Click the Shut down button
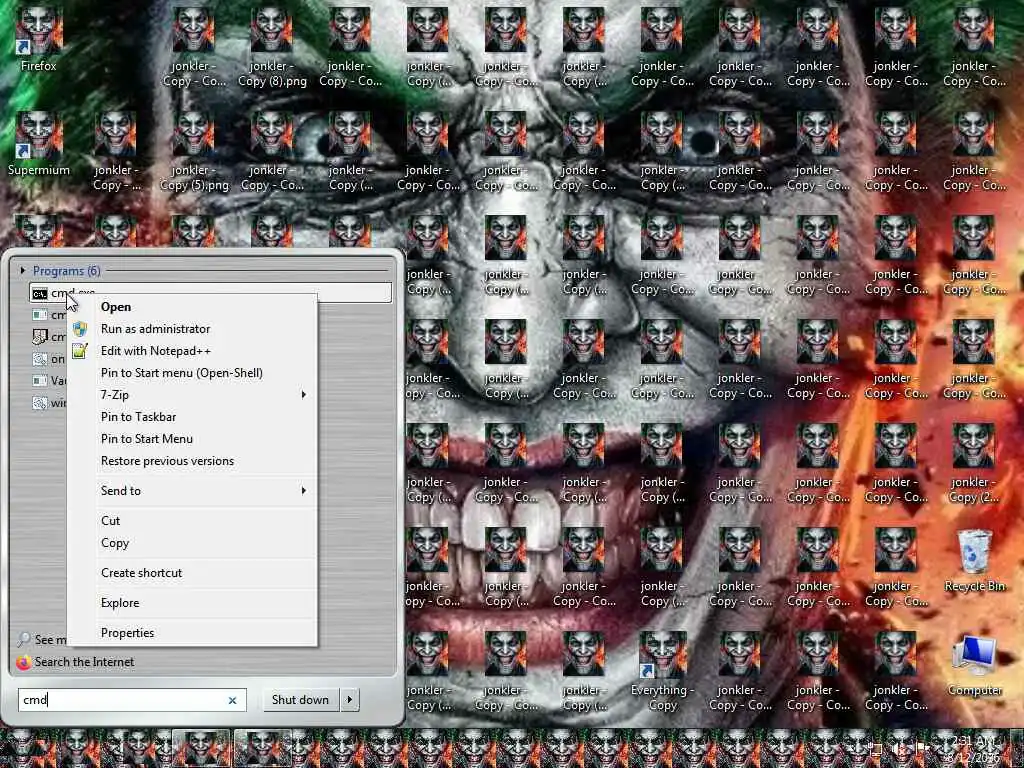 coord(300,699)
